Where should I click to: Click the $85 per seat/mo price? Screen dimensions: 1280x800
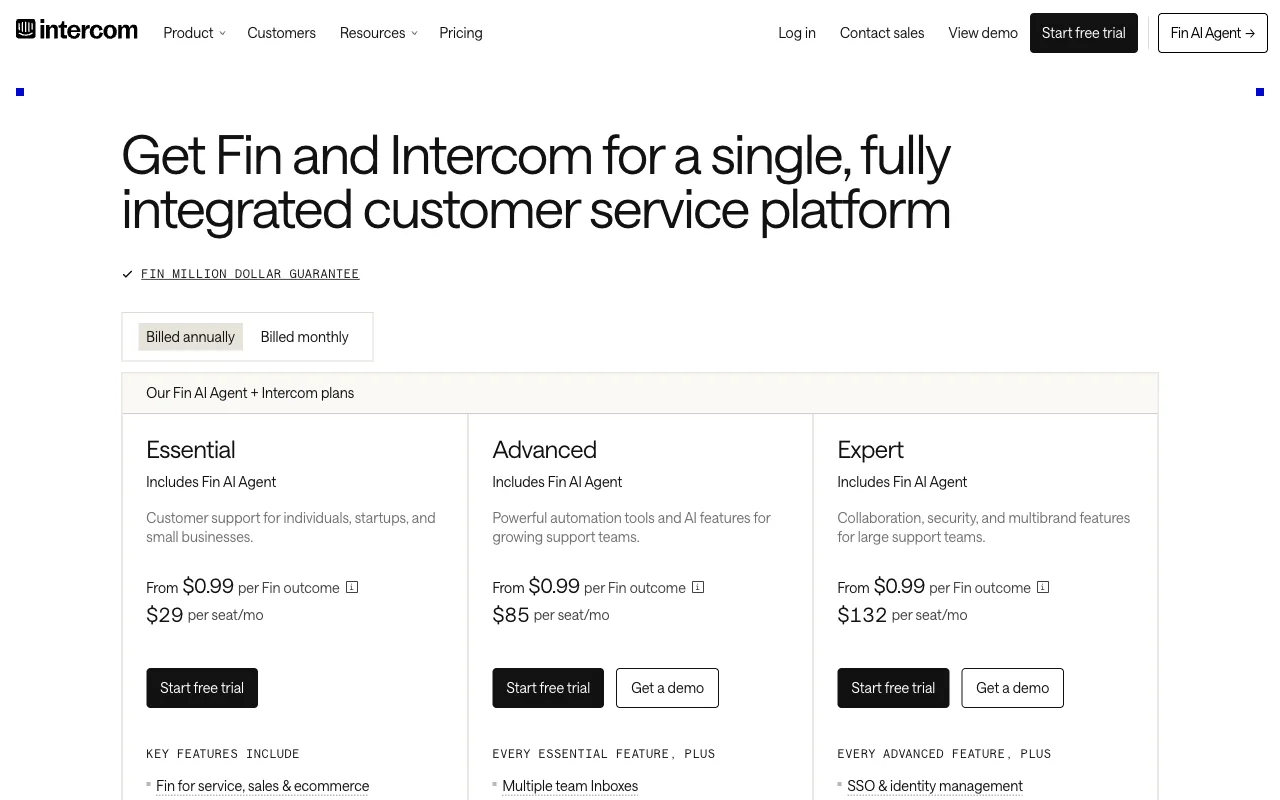(x=551, y=615)
